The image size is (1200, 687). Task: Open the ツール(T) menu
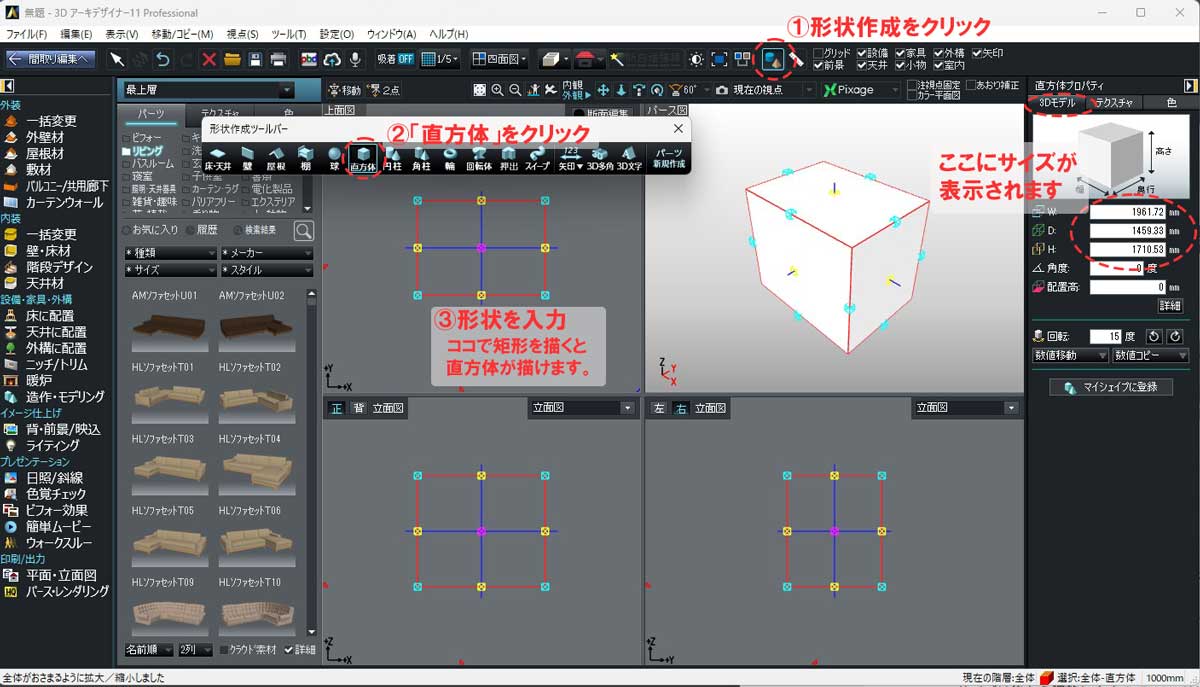click(x=289, y=35)
